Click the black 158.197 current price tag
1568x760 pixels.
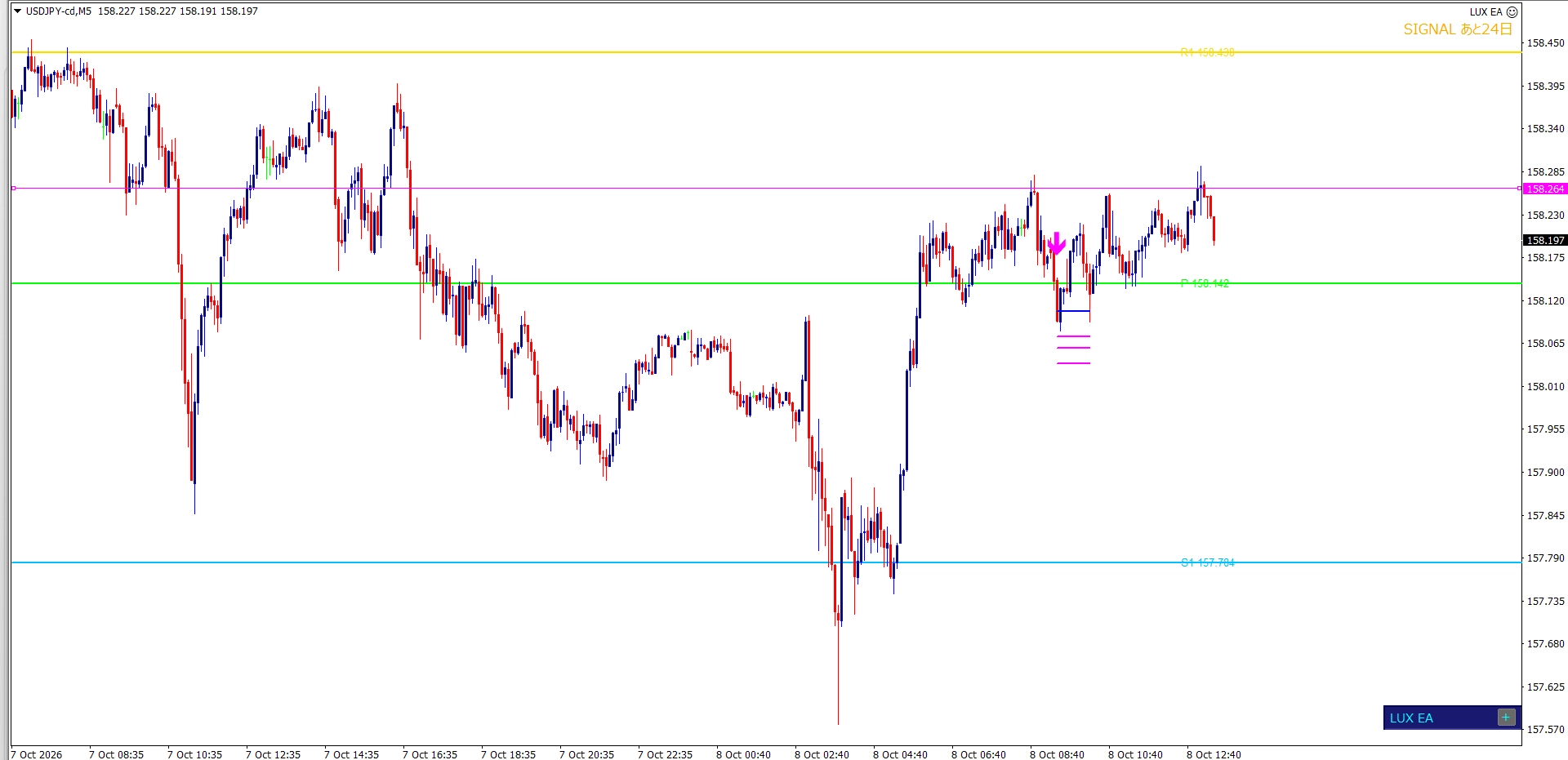(x=1544, y=240)
